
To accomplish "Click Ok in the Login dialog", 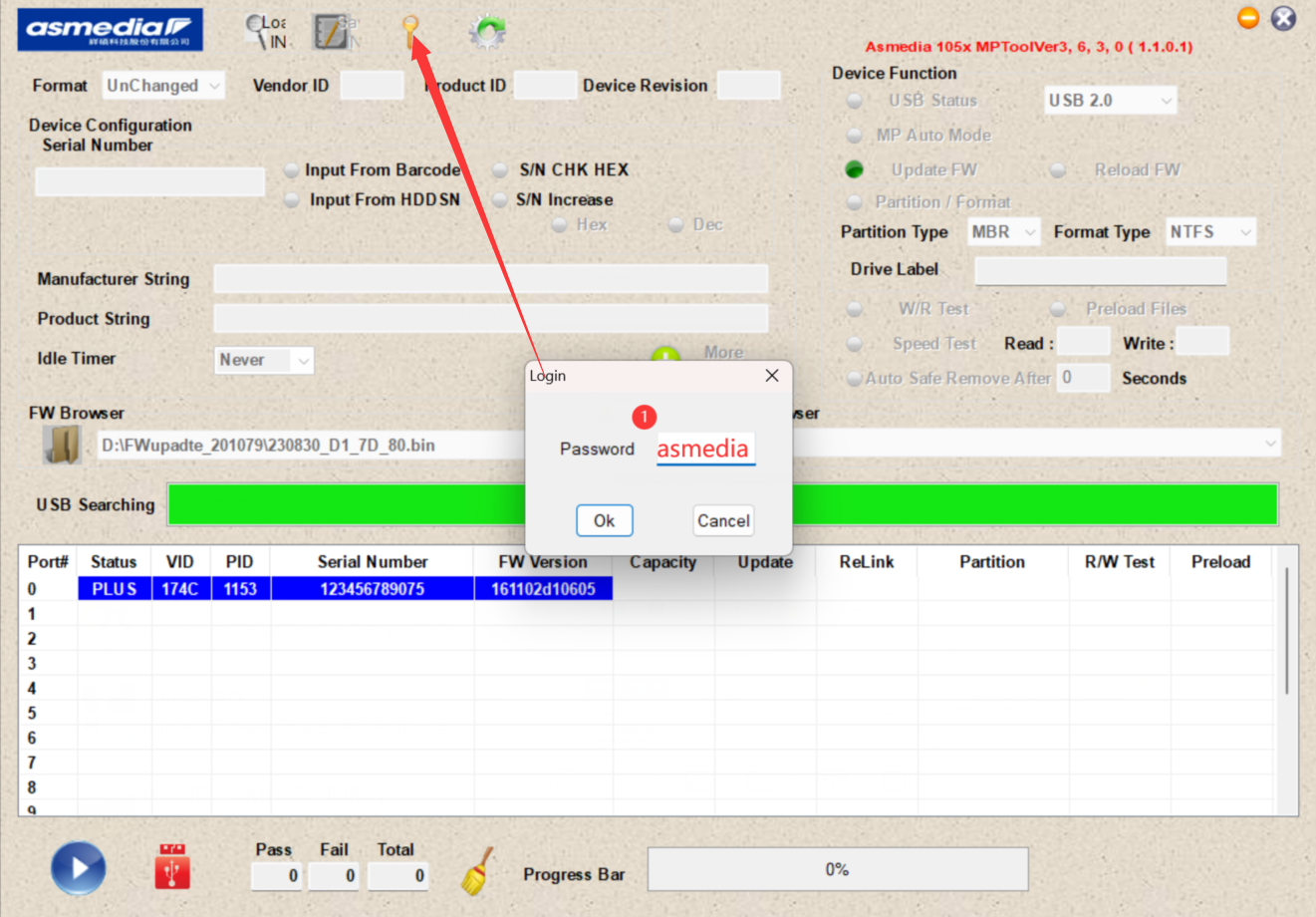I will [604, 520].
